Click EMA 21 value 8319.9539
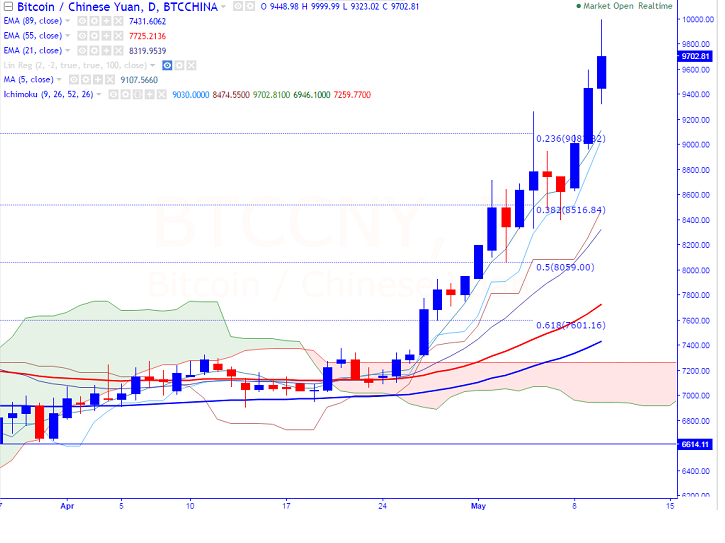The width and height of the screenshot is (725, 543). coord(147,51)
